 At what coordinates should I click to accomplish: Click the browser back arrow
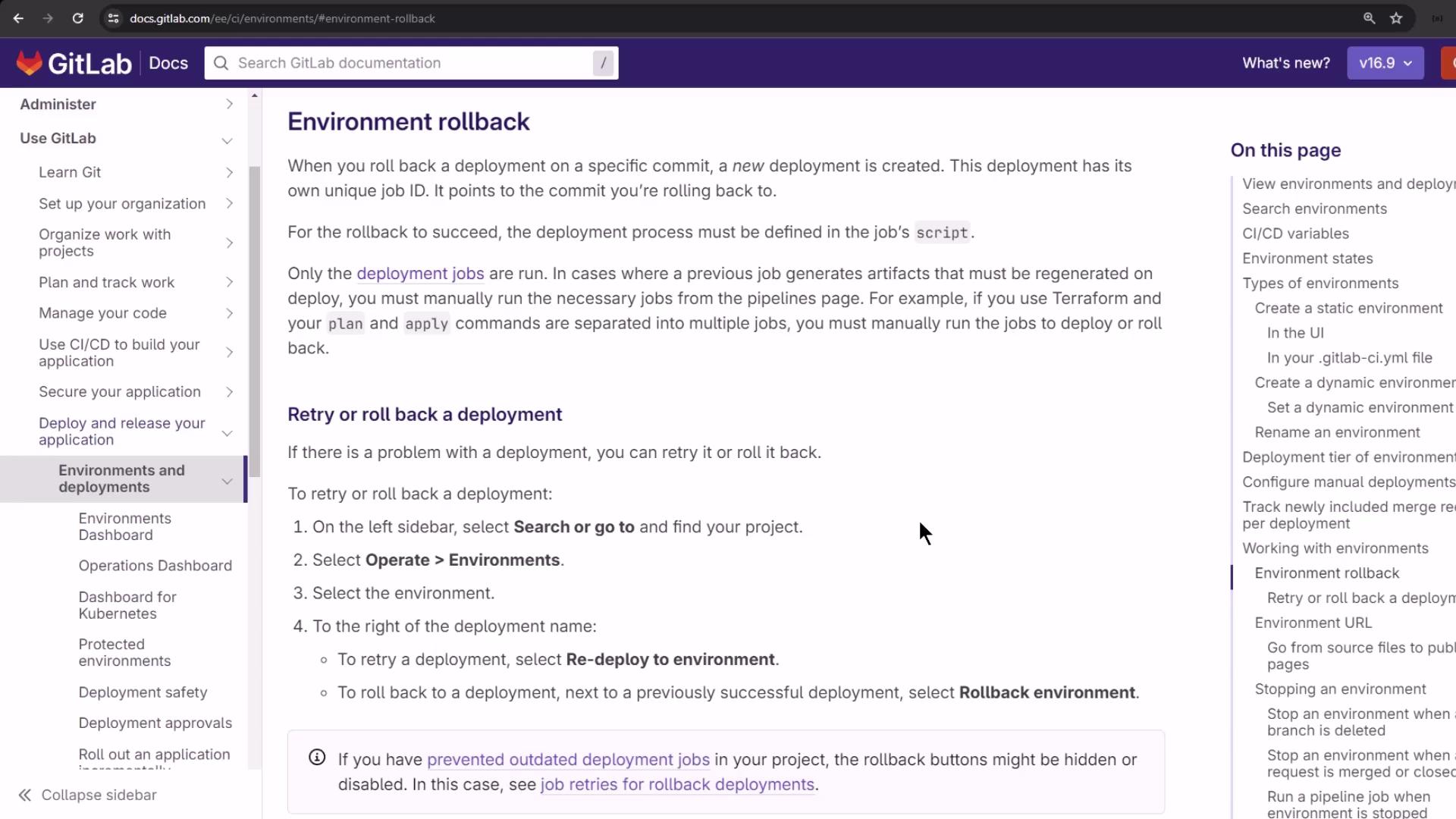point(18,18)
